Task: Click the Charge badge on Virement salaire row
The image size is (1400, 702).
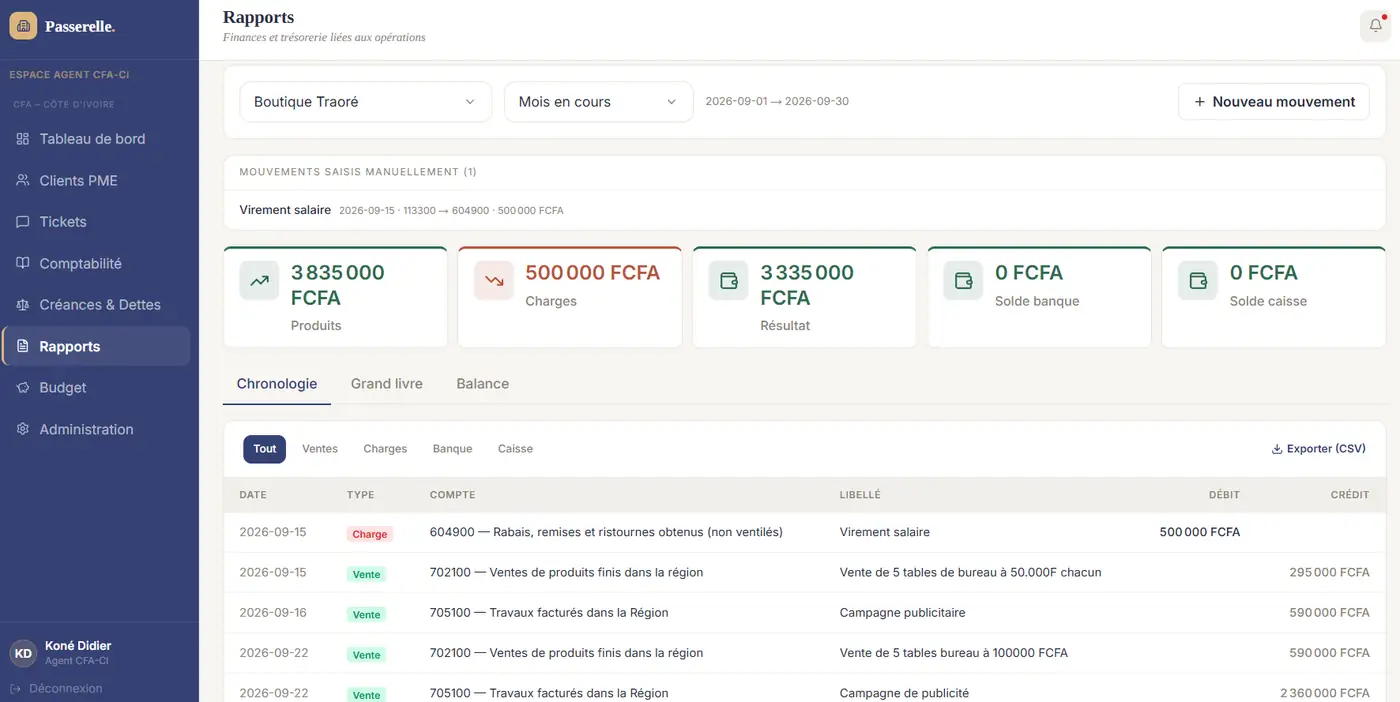Action: (370, 534)
